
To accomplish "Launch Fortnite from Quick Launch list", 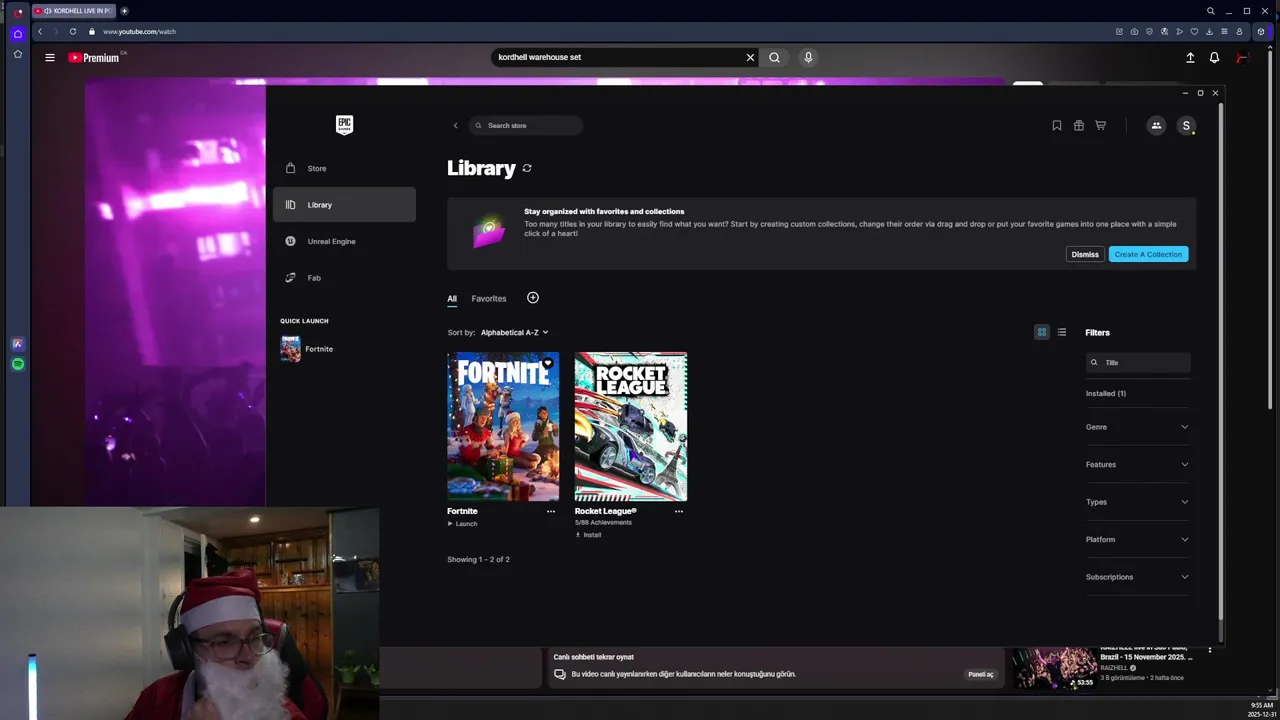I will 308,349.
